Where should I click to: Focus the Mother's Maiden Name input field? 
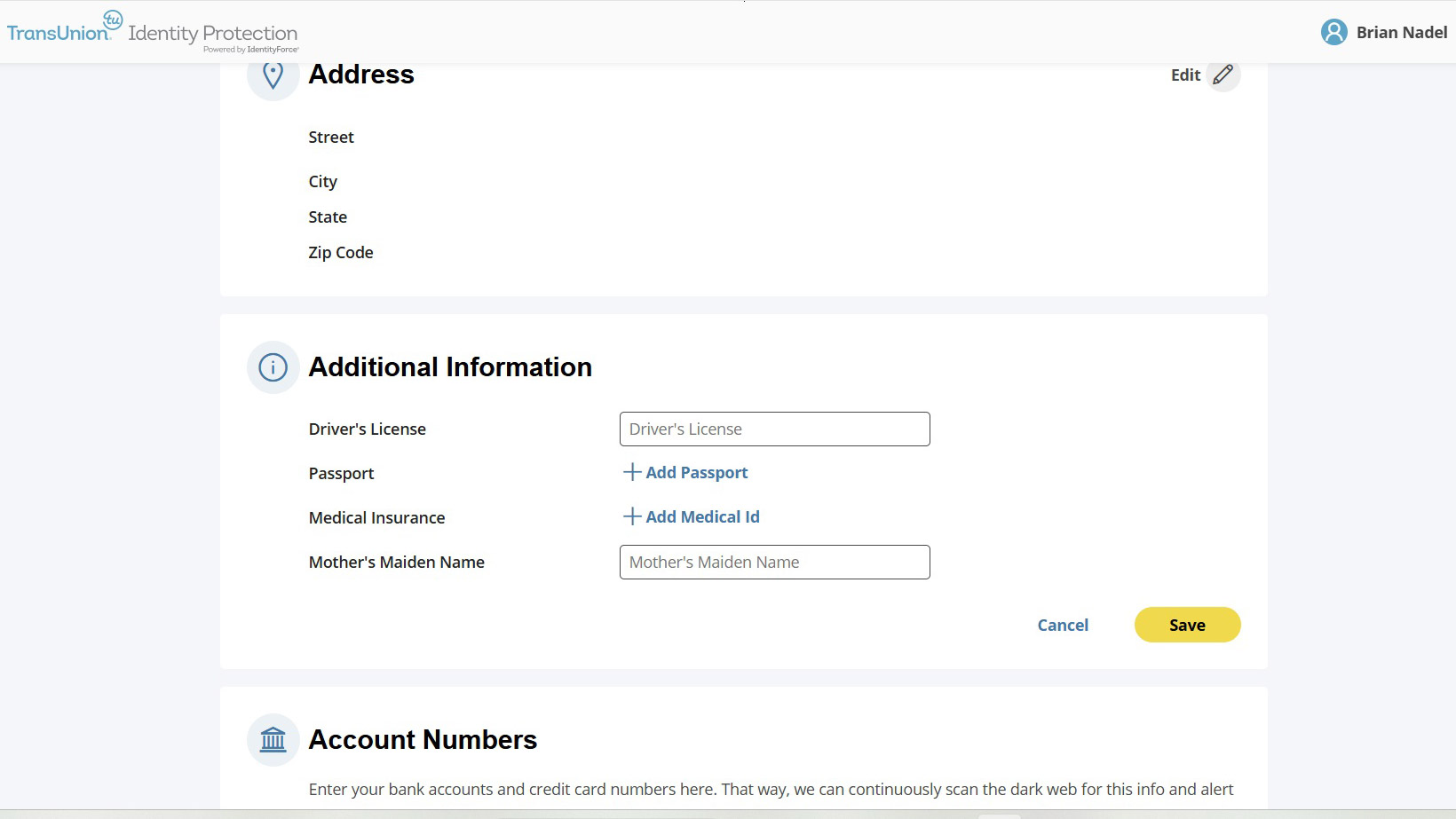point(774,563)
